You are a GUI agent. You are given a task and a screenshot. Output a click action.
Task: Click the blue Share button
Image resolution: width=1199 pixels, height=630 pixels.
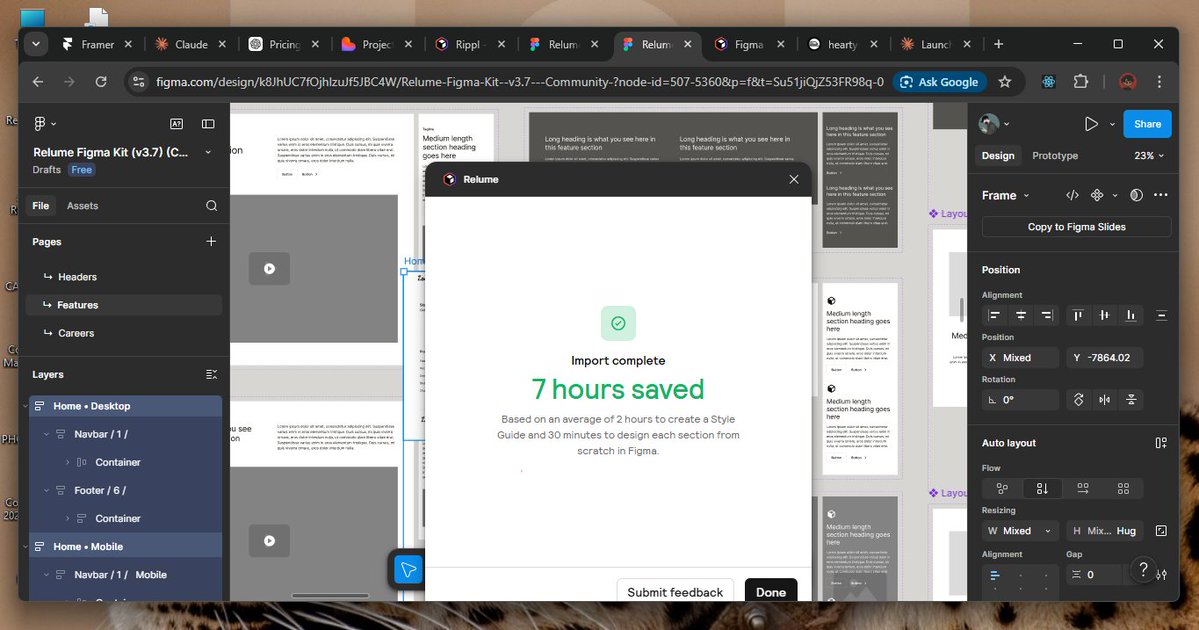point(1147,124)
